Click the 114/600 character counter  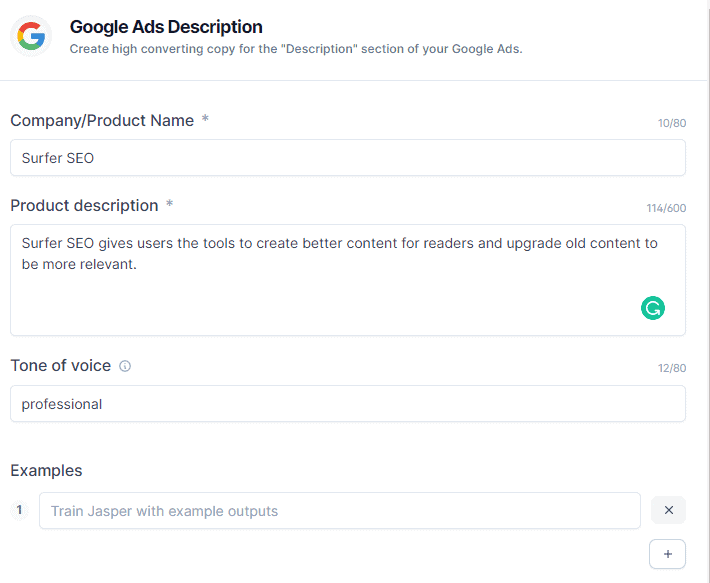coord(666,209)
